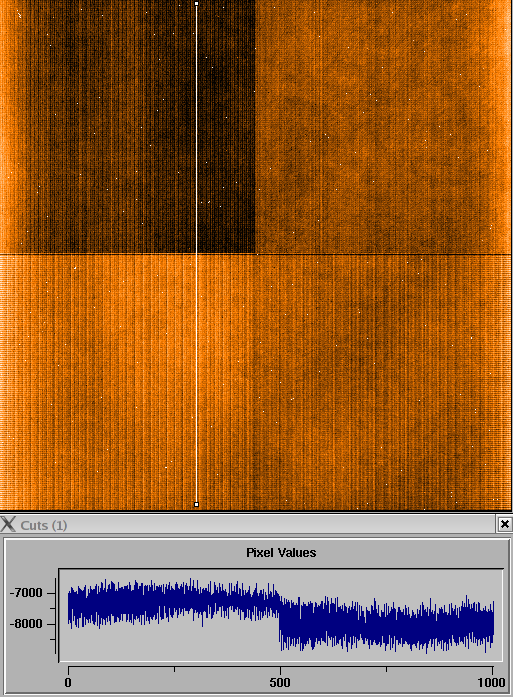
Task: Click the sharp step drop in the plot
Action: coord(280,622)
